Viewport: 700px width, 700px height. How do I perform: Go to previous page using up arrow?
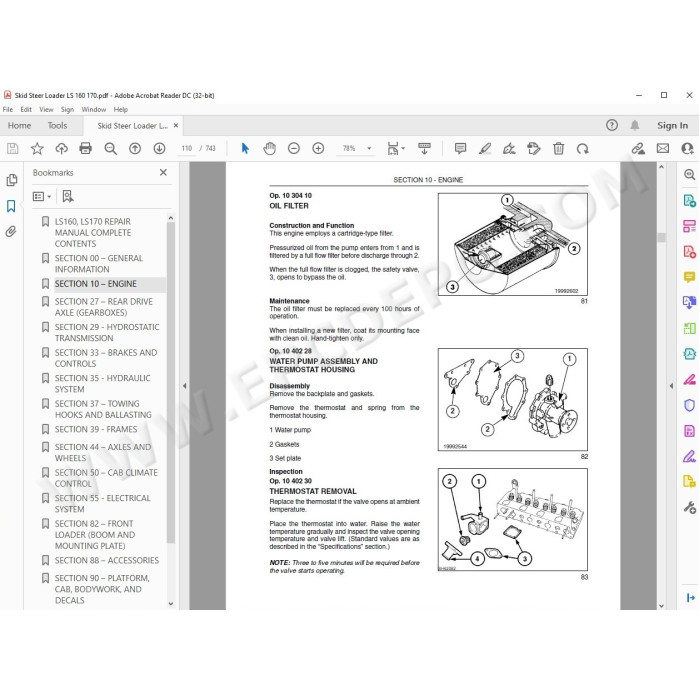135,148
